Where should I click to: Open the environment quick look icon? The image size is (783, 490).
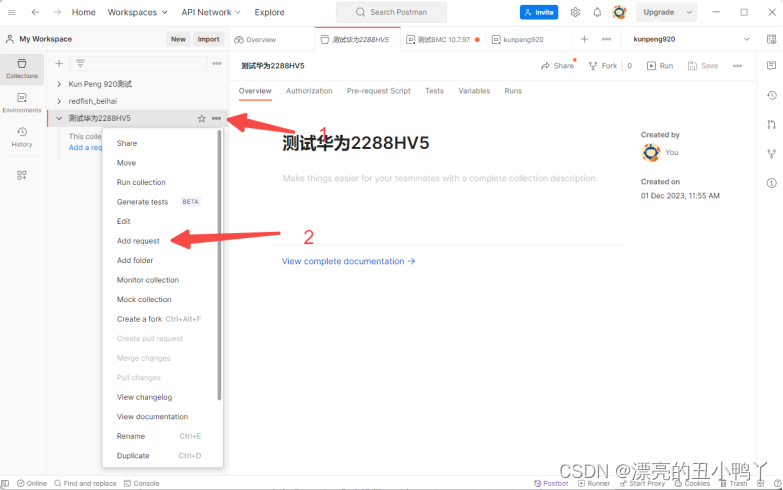tap(772, 39)
